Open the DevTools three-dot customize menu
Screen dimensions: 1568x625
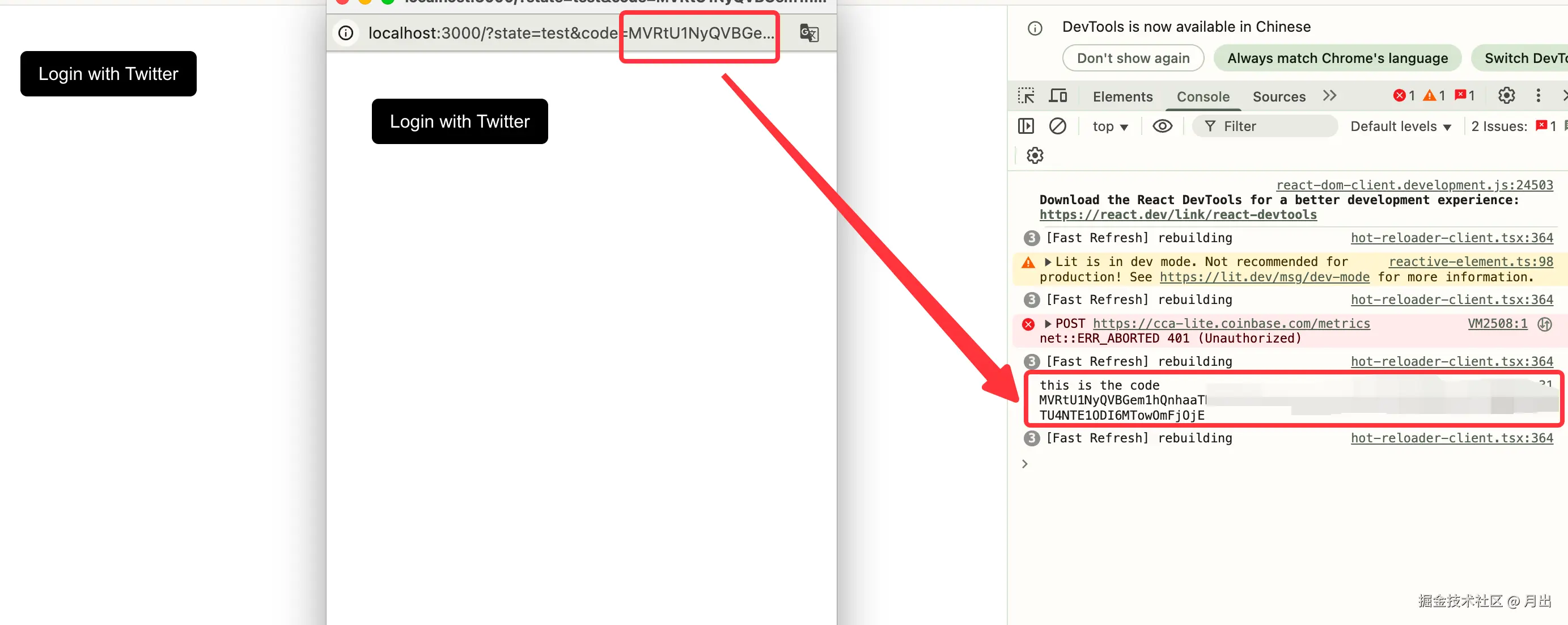[x=1537, y=96]
